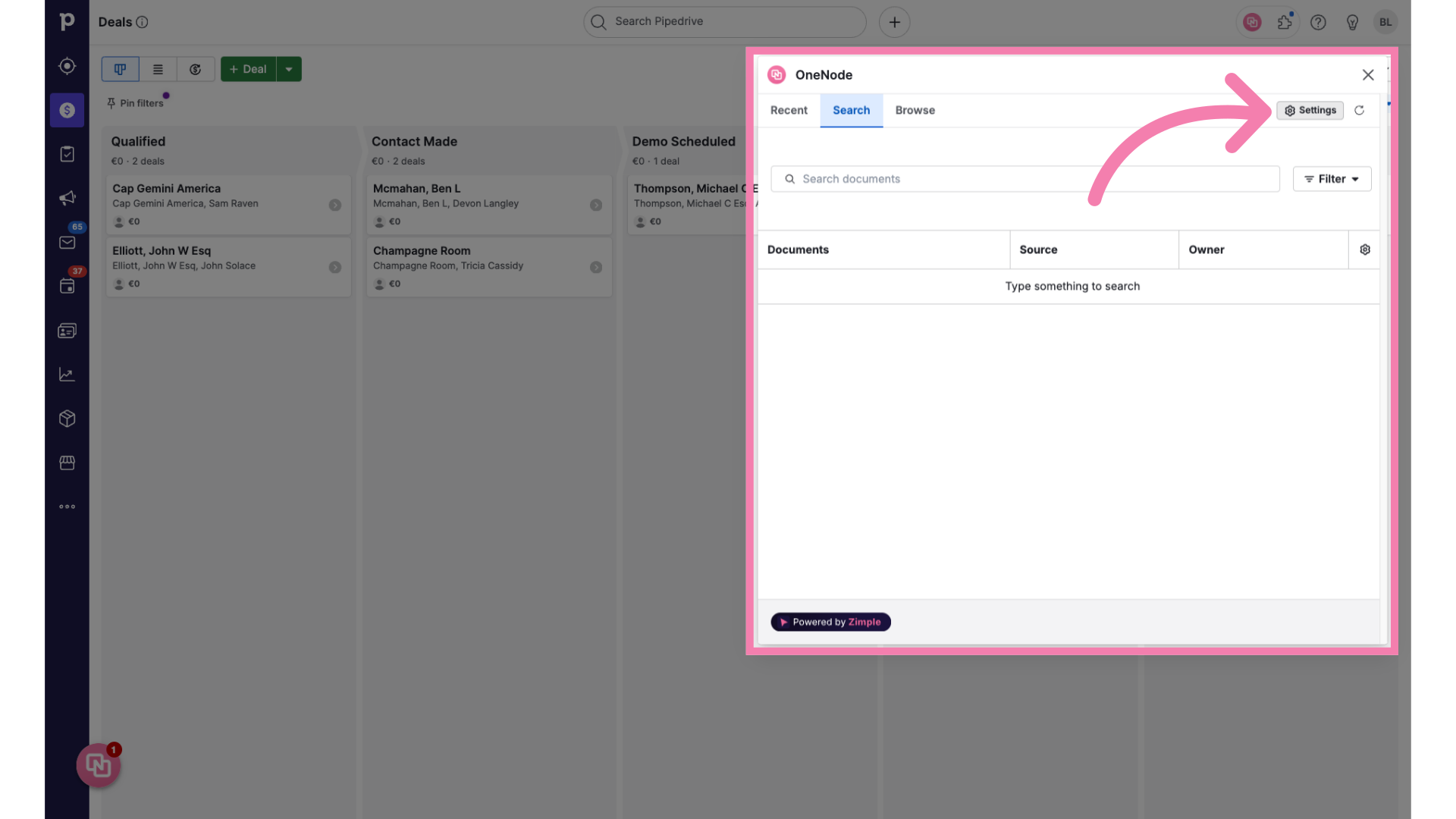This screenshot has height=819, width=1456.
Task: Open Projects clipboard icon in sidebar
Action: click(x=67, y=154)
